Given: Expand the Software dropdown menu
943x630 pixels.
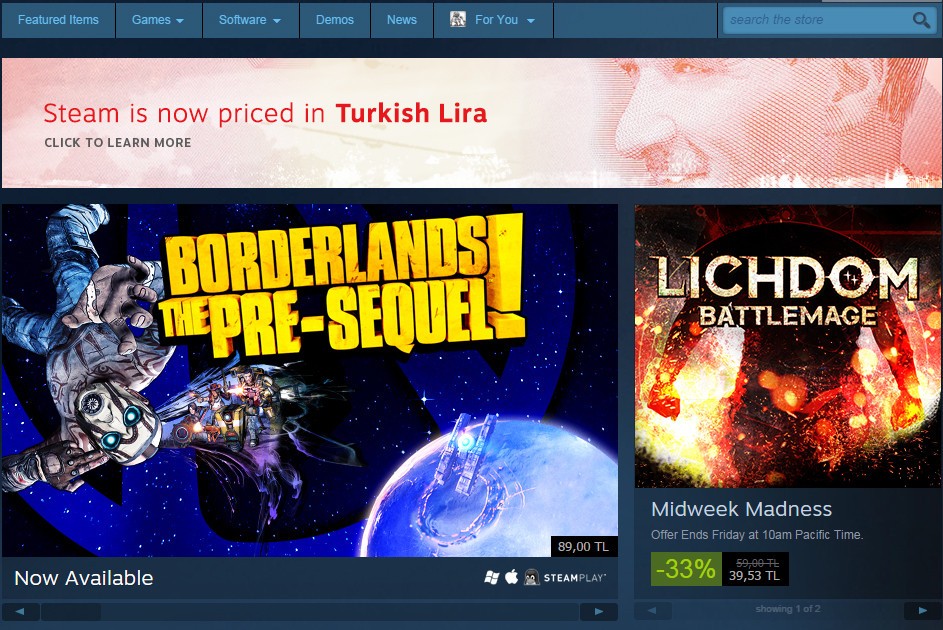Looking at the screenshot, I should (x=250, y=20).
